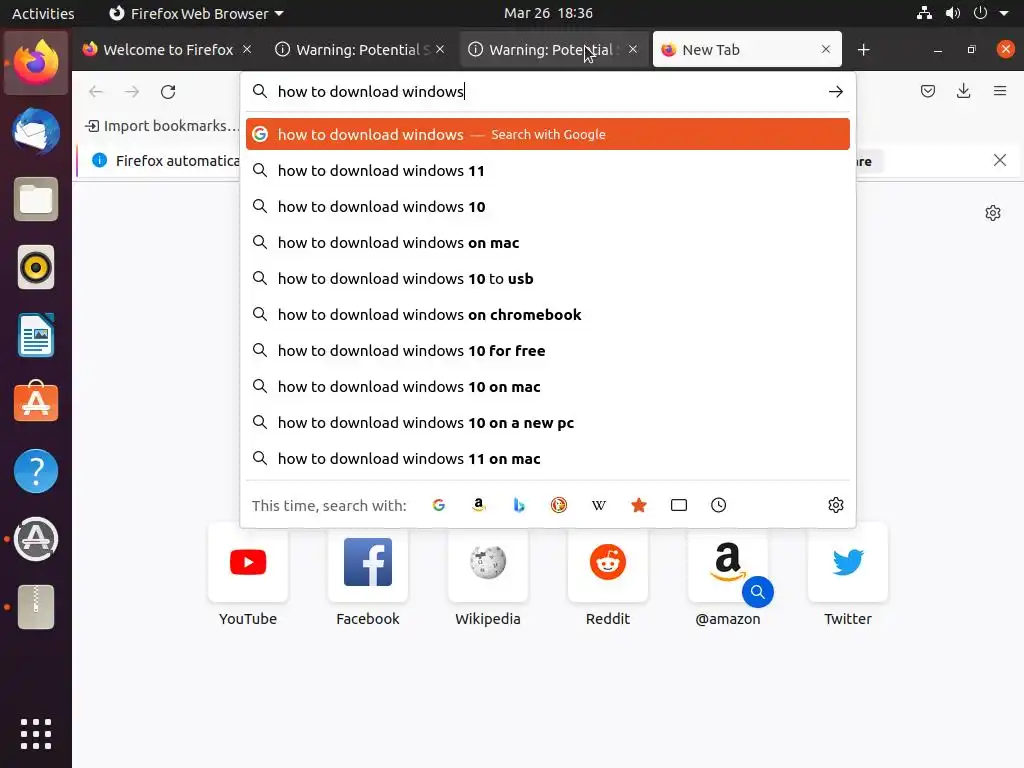The width and height of the screenshot is (1024, 768).
Task: Dismiss the Firefox notification bar
Action: click(1000, 160)
